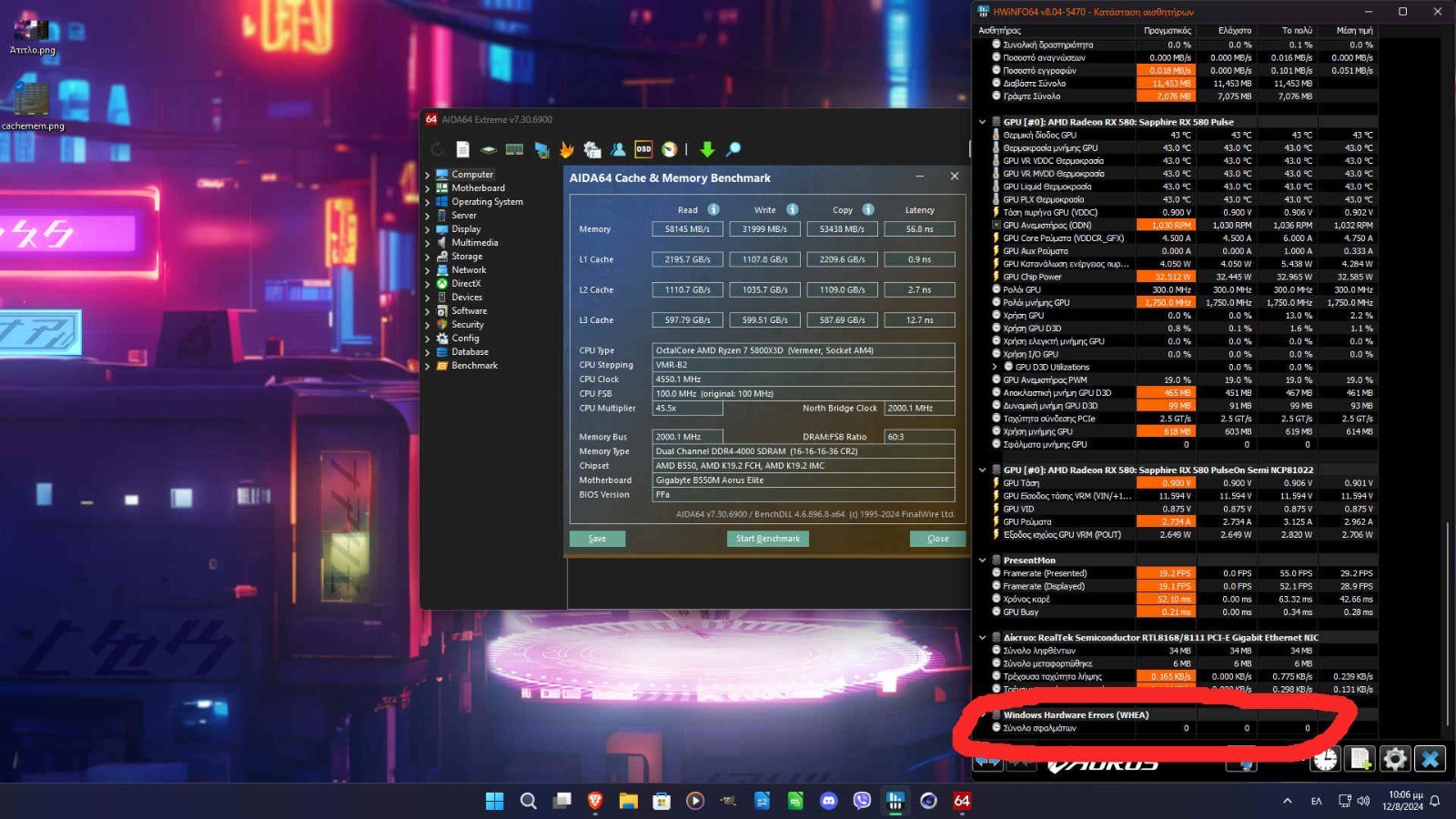
Task: Select Network in AIDA64 tree
Action: pyautogui.click(x=469, y=270)
